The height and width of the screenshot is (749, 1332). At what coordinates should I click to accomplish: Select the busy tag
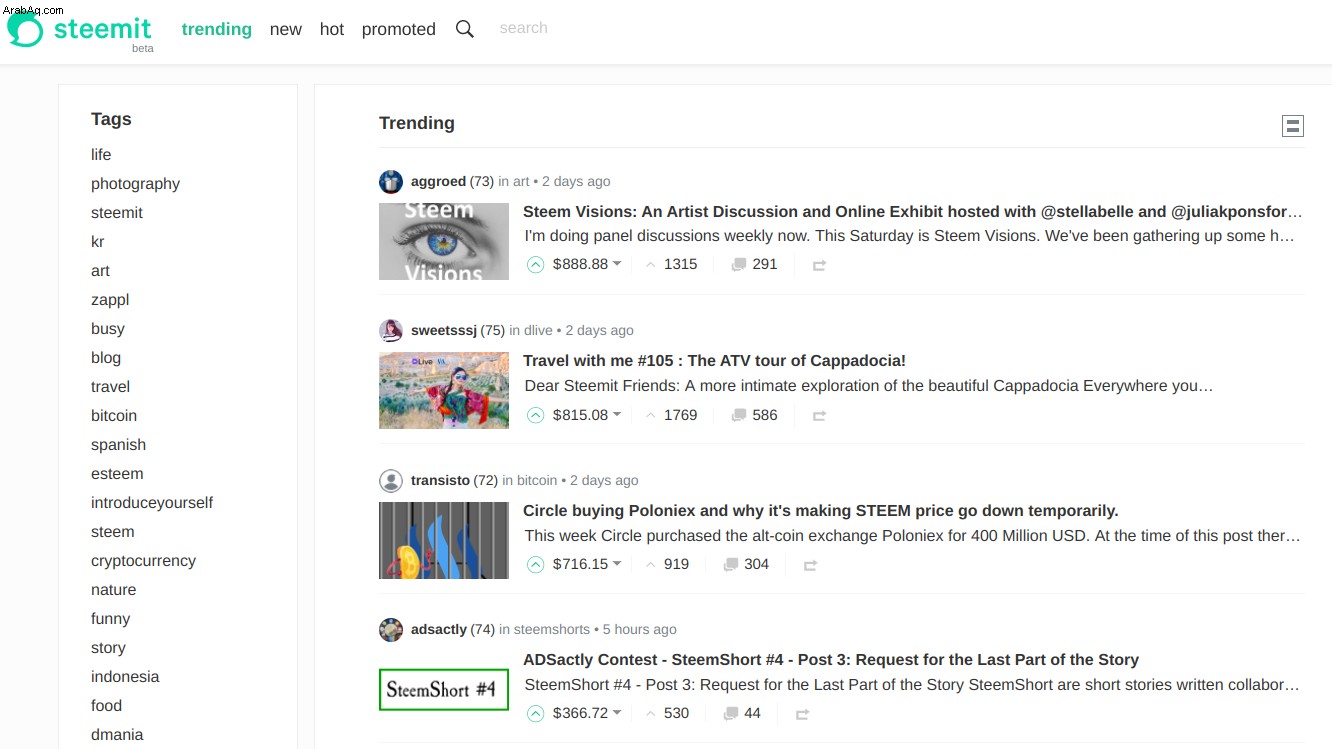click(x=108, y=329)
